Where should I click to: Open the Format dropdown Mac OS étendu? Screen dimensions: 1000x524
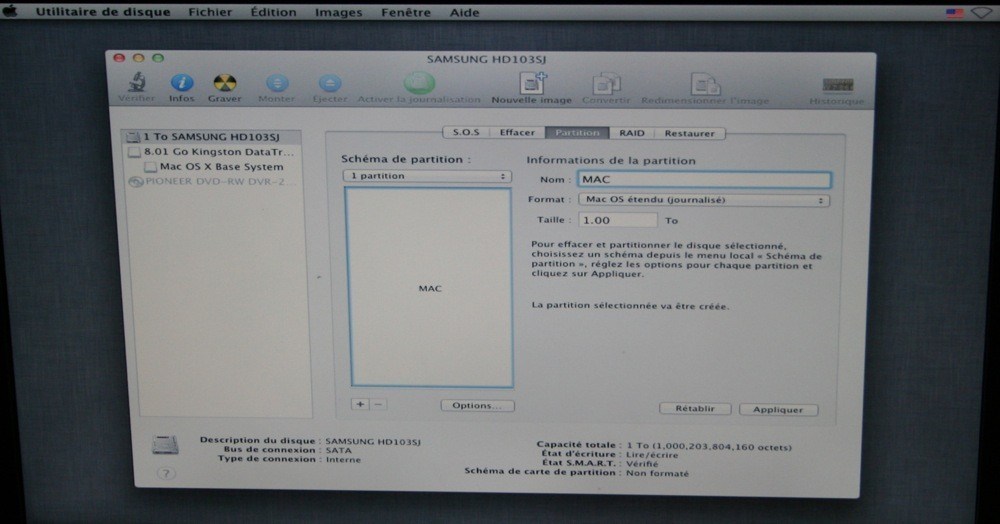coord(703,200)
